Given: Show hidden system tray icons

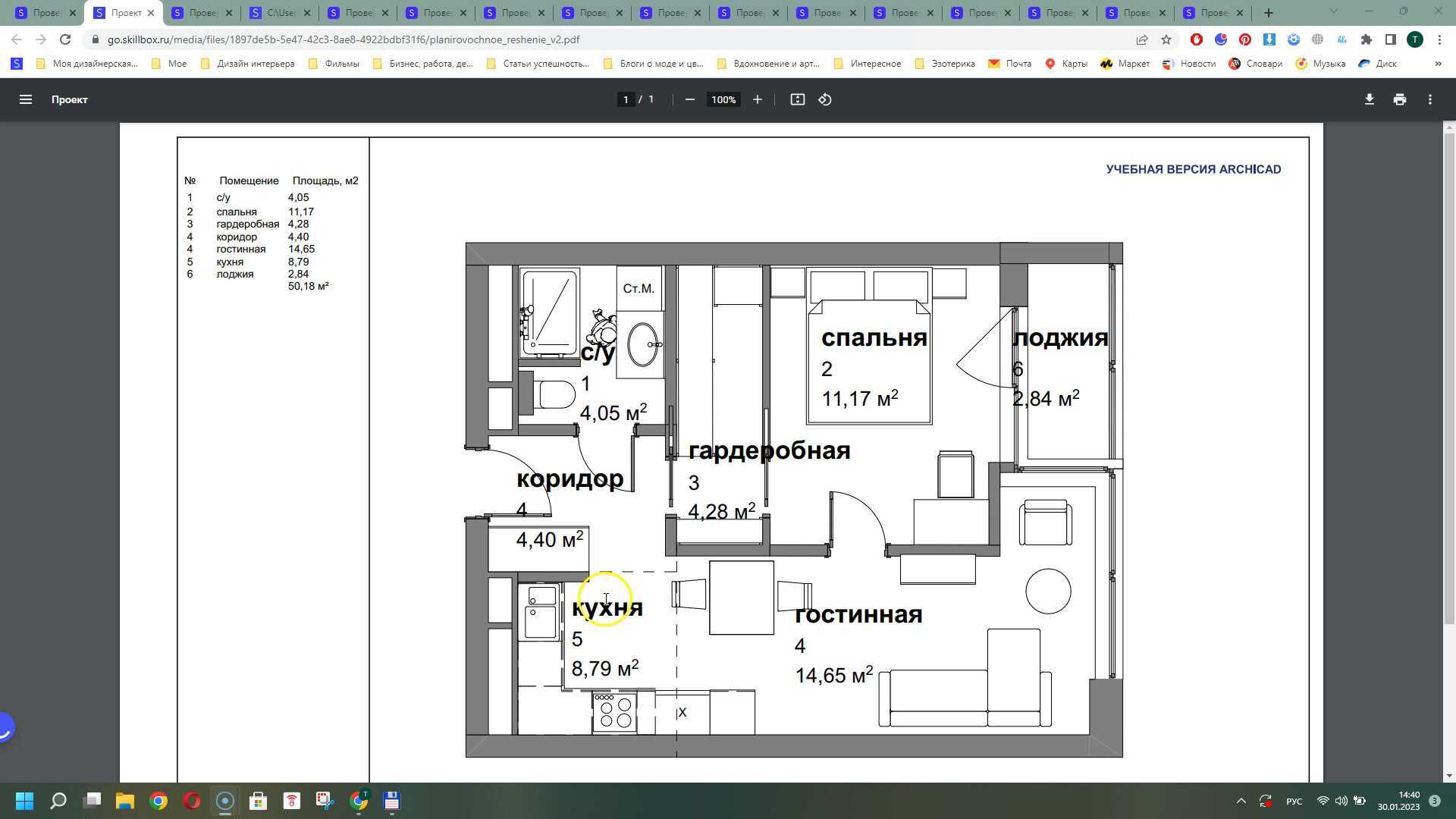Looking at the screenshot, I should [x=1241, y=801].
